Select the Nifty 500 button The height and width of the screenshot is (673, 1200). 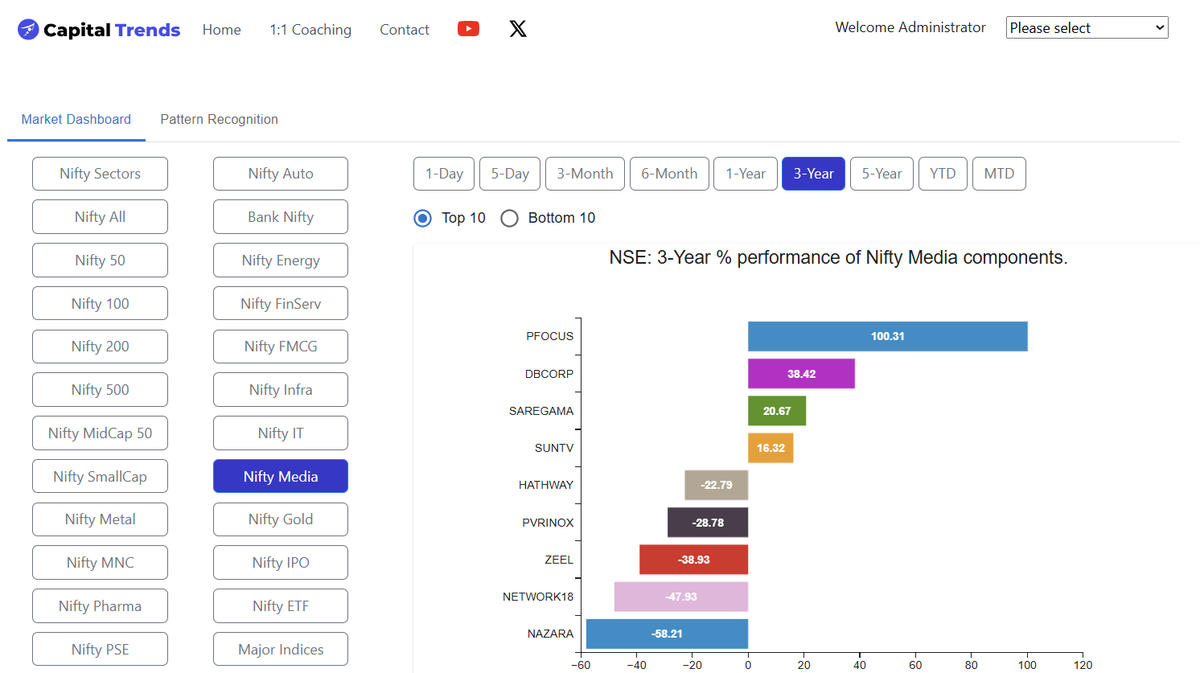pos(100,390)
